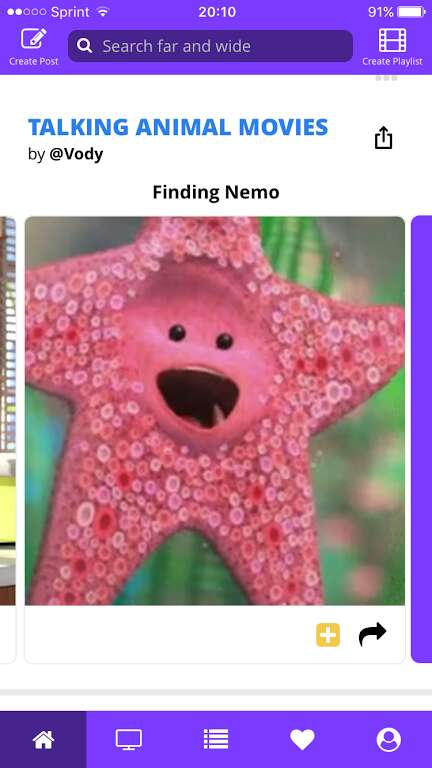Open the Talking Animal Movies title
This screenshot has height=768, width=432.
pos(178,127)
